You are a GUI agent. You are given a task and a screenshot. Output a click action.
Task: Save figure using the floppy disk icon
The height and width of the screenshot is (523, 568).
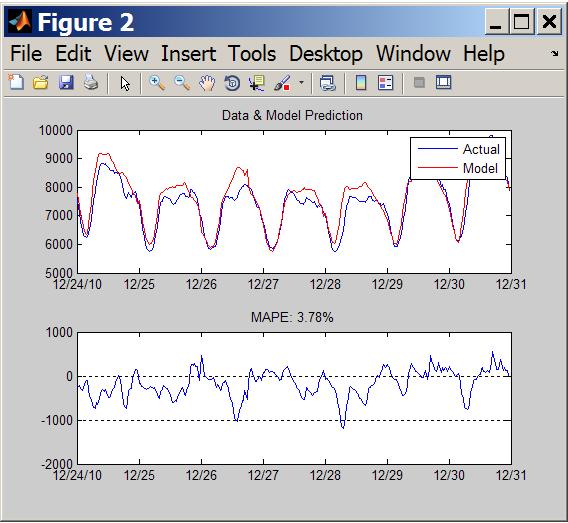pos(66,82)
